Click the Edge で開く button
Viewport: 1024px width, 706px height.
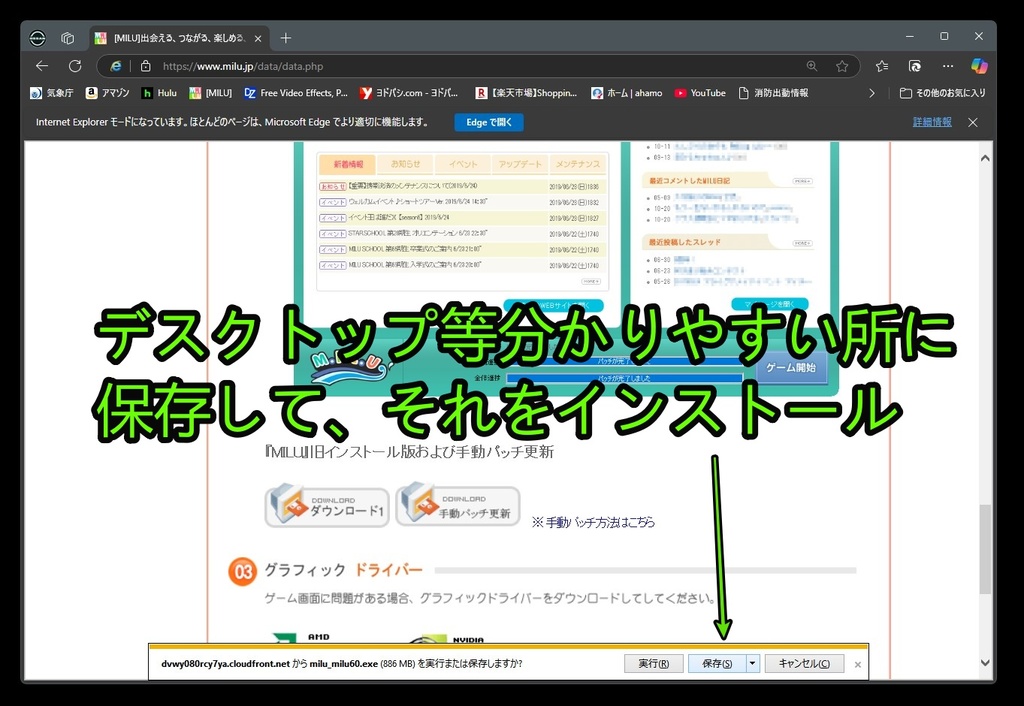point(489,122)
